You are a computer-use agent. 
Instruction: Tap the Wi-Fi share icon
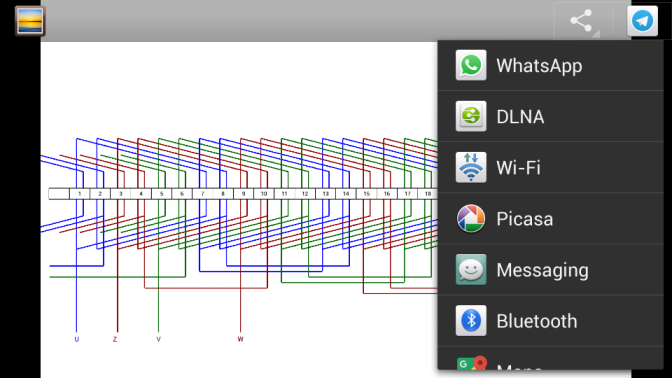pos(471,167)
